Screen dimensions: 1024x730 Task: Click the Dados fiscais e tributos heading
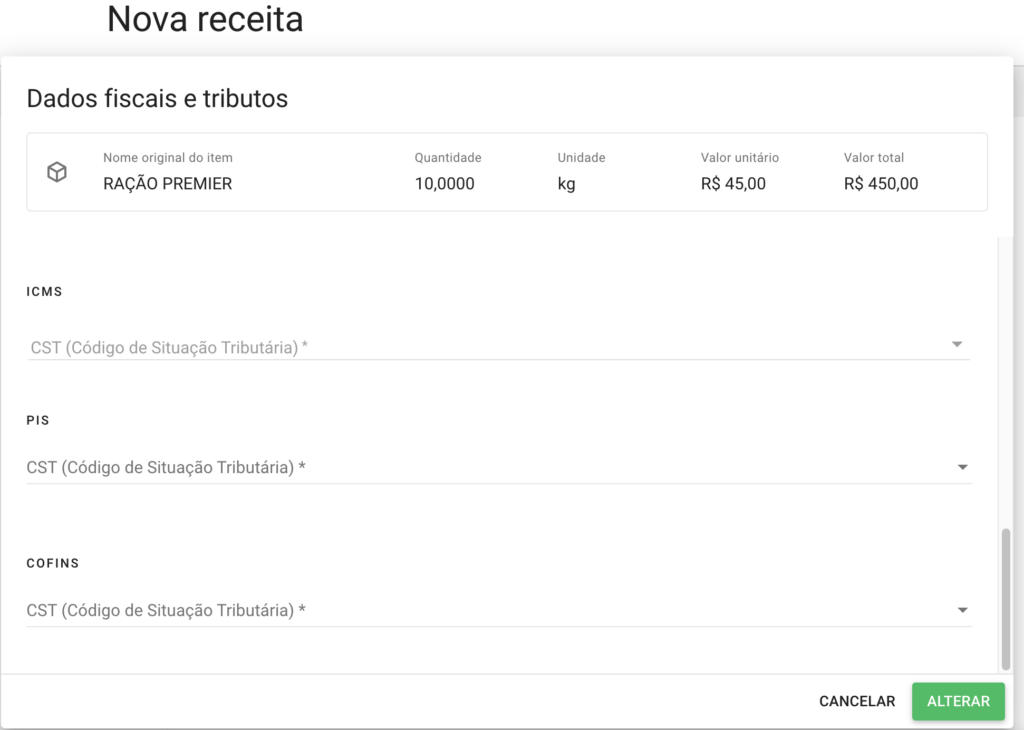tap(156, 99)
